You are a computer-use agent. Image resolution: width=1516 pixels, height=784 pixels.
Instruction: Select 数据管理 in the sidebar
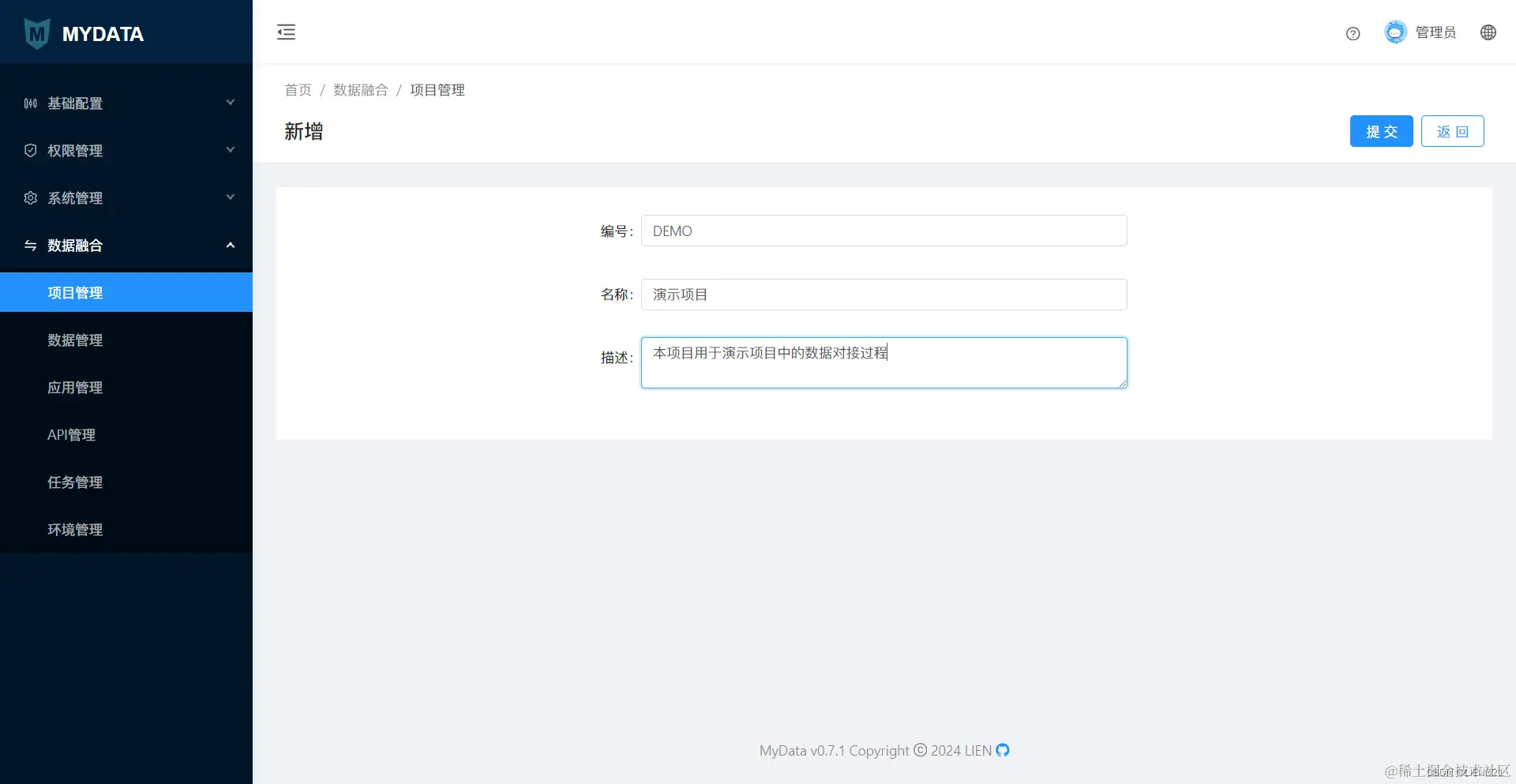coord(75,339)
